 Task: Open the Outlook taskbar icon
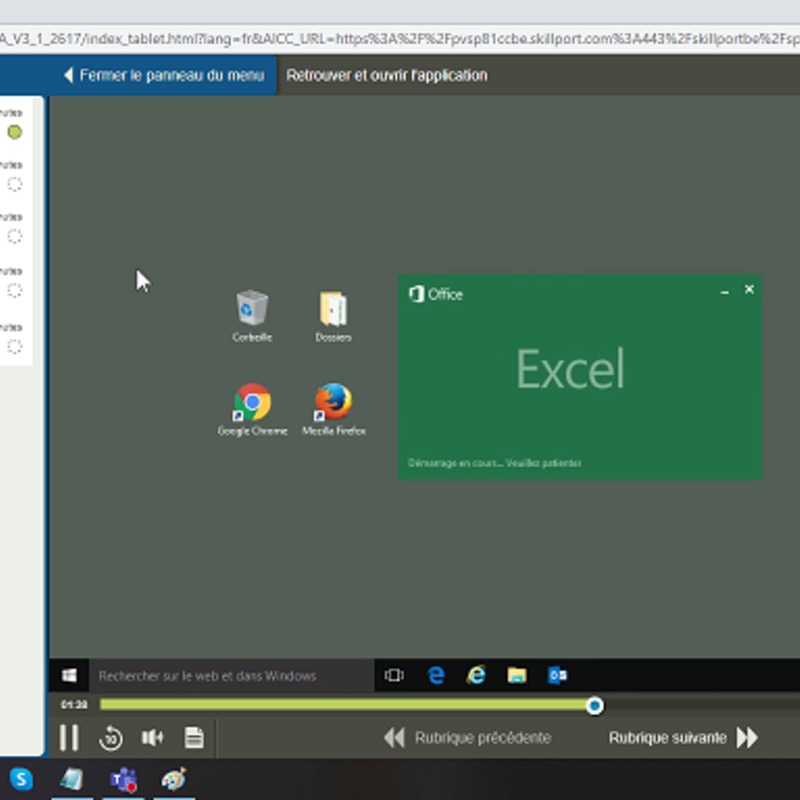[557, 676]
